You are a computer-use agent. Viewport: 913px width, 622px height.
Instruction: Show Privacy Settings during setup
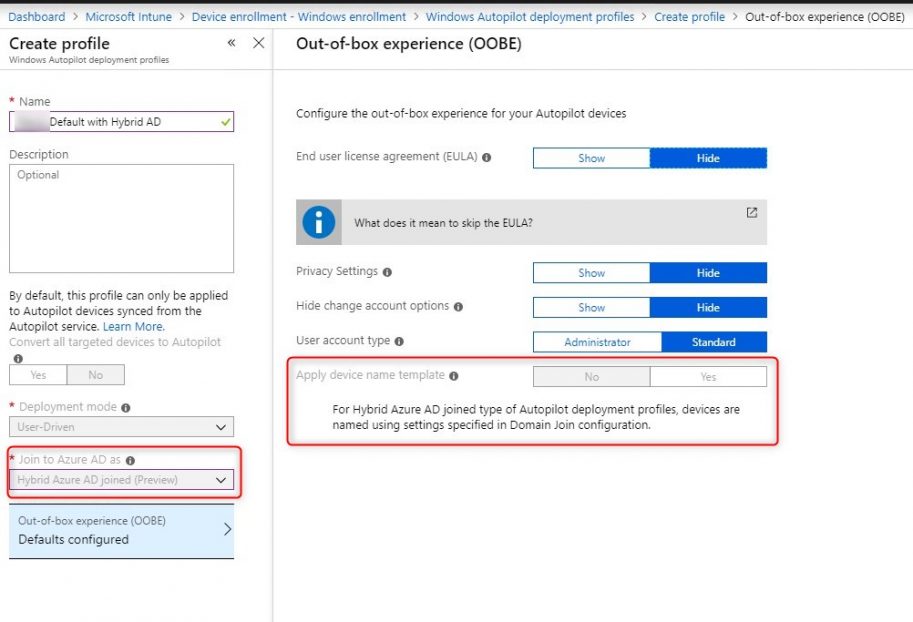tap(591, 272)
